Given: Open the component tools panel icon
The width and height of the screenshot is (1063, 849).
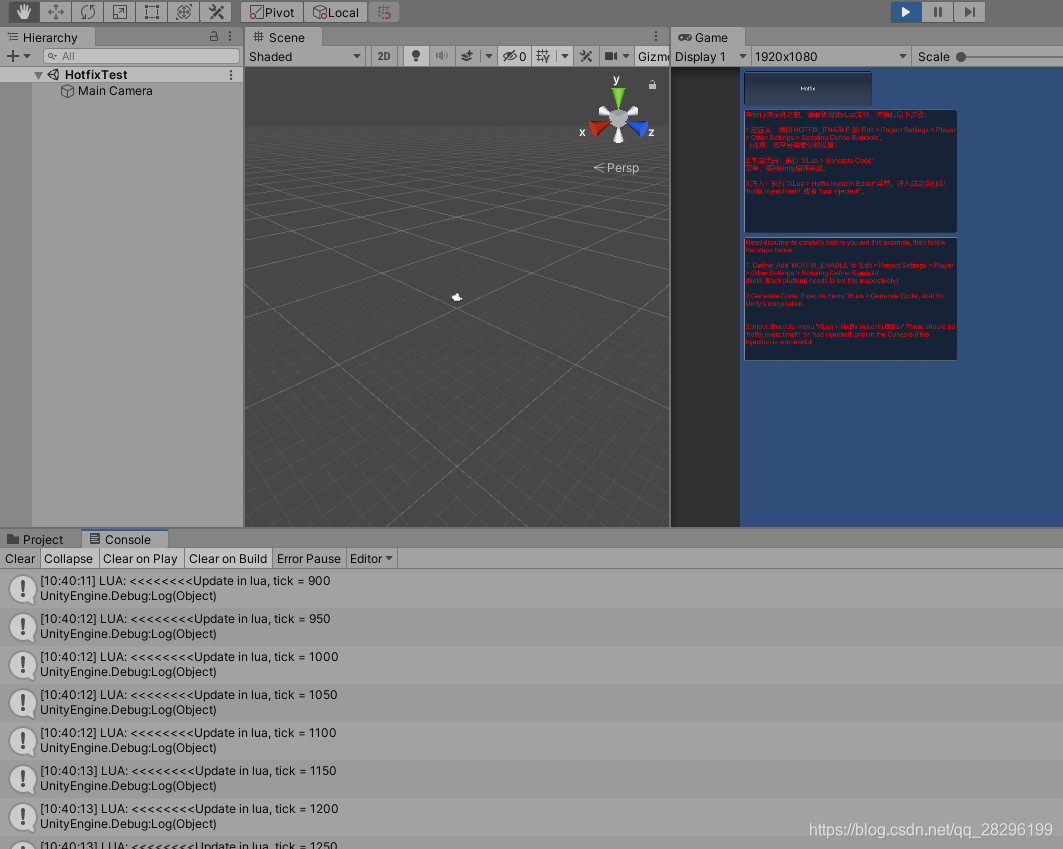Looking at the screenshot, I should [x=586, y=57].
